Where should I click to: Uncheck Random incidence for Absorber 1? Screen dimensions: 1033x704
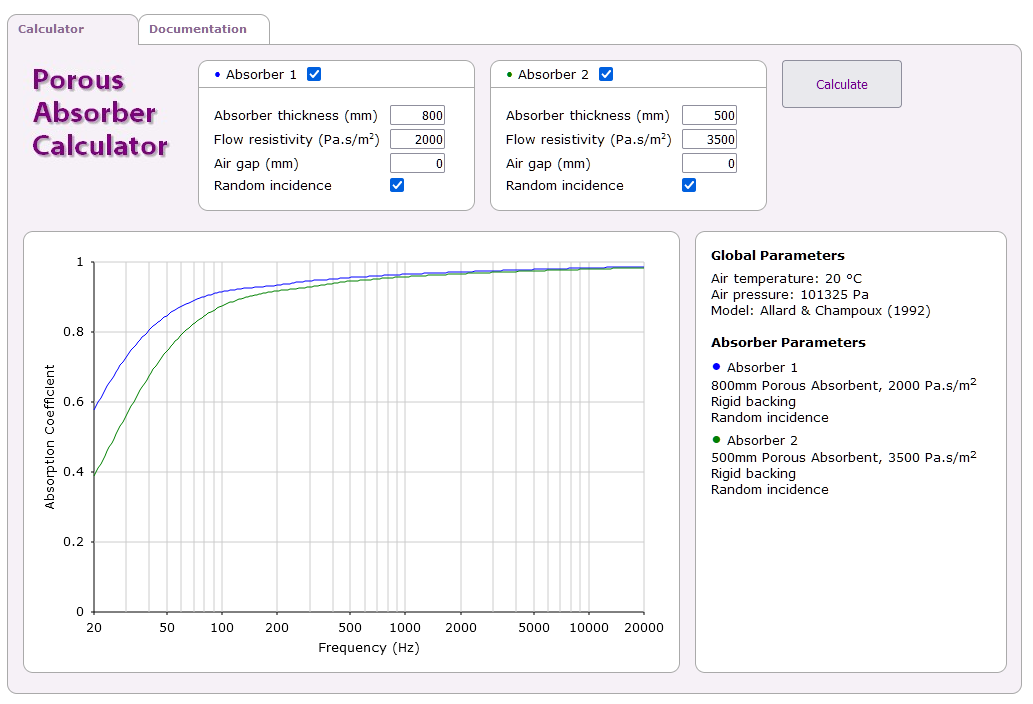tap(397, 185)
